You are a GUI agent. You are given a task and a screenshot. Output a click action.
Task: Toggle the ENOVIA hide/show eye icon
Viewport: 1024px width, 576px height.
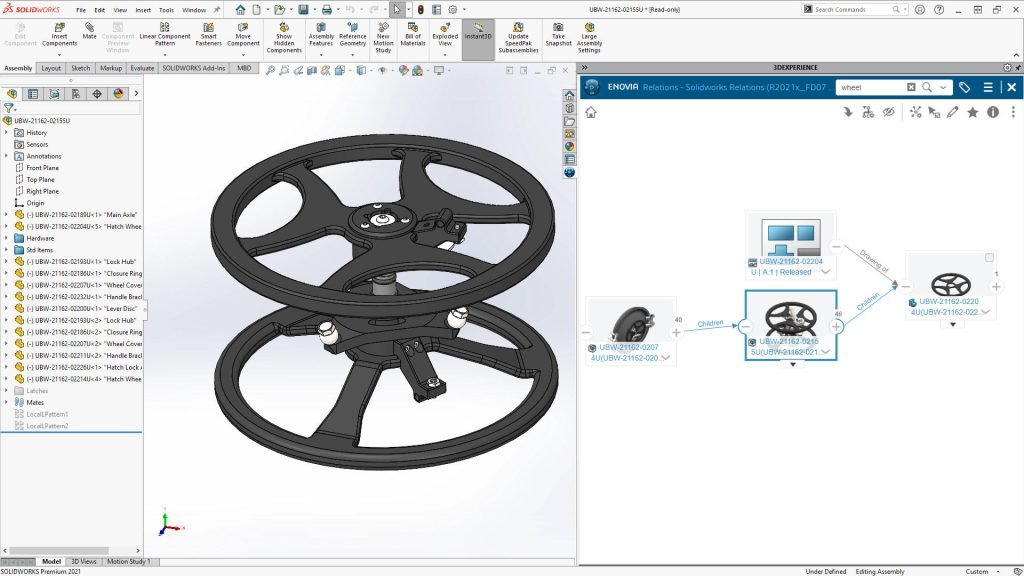(889, 112)
